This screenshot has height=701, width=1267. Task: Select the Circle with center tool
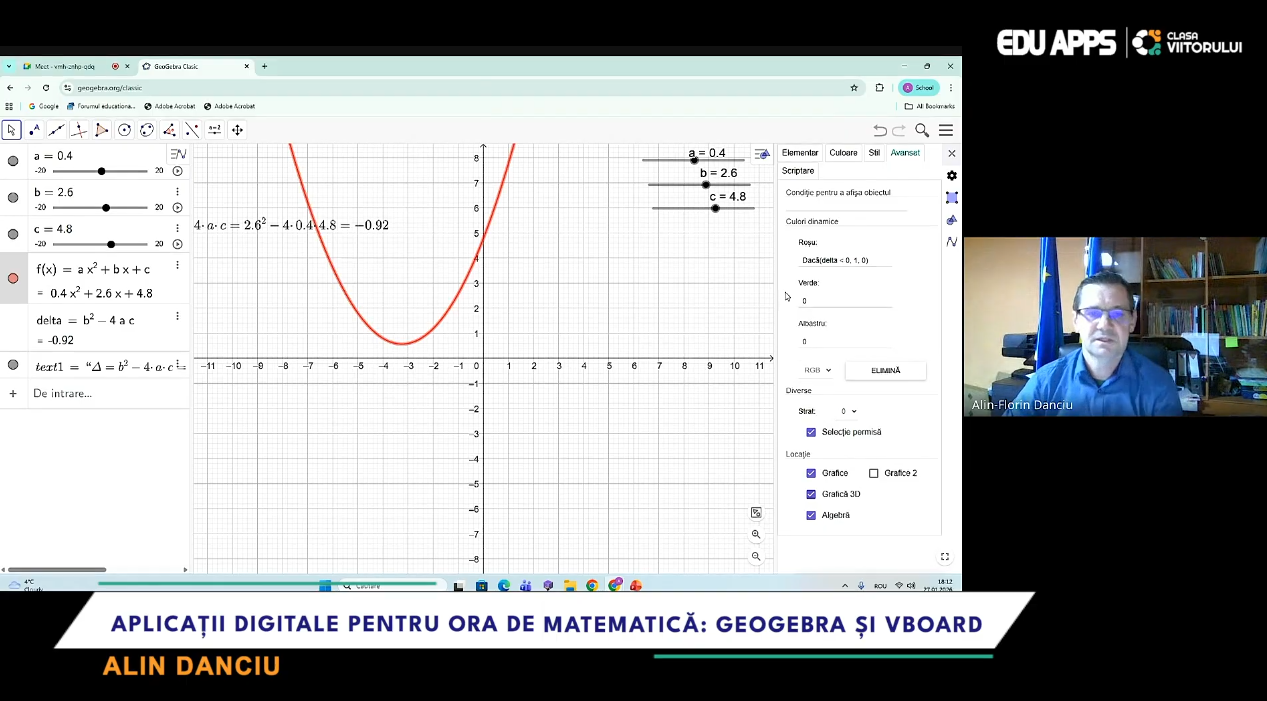point(124,130)
